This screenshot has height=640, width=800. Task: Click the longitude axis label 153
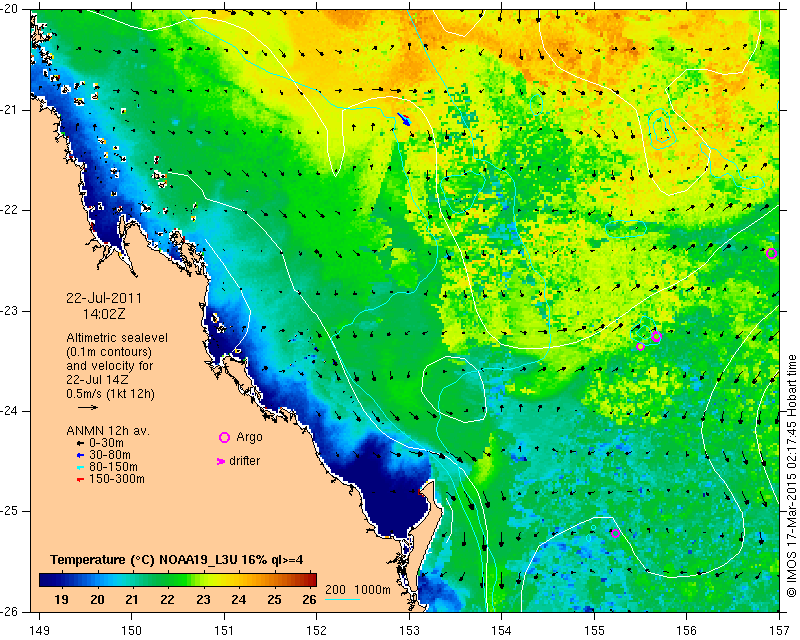tap(409, 630)
